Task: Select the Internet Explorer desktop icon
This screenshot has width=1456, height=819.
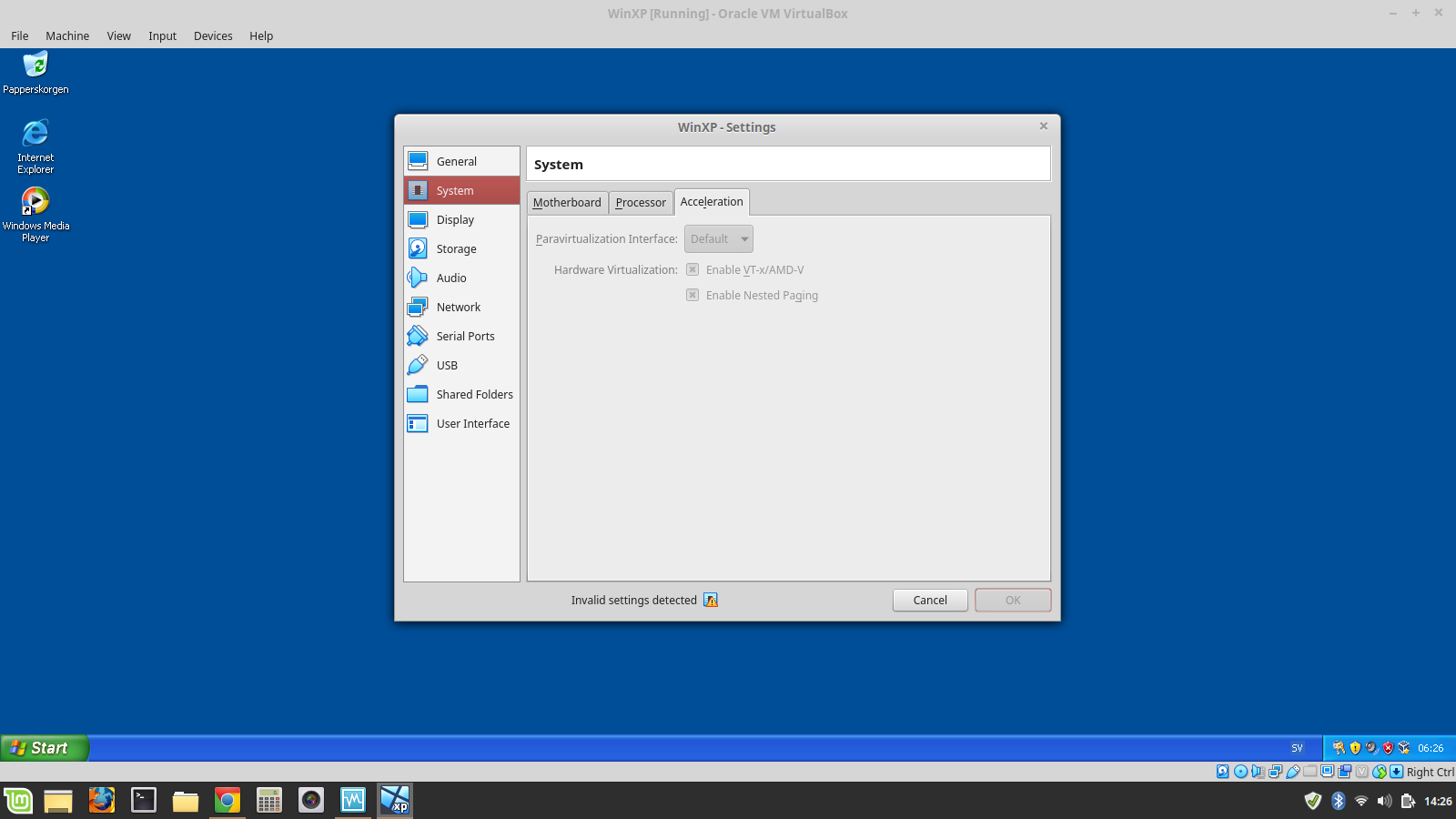Action: (x=35, y=146)
